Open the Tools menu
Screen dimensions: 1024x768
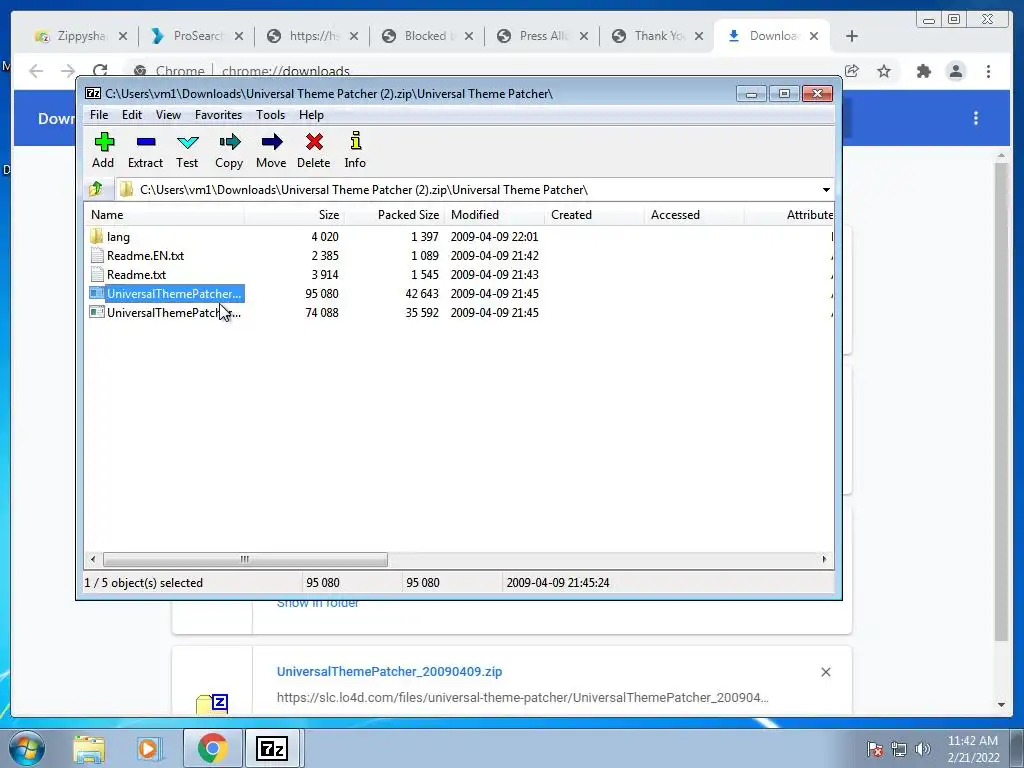tap(270, 115)
